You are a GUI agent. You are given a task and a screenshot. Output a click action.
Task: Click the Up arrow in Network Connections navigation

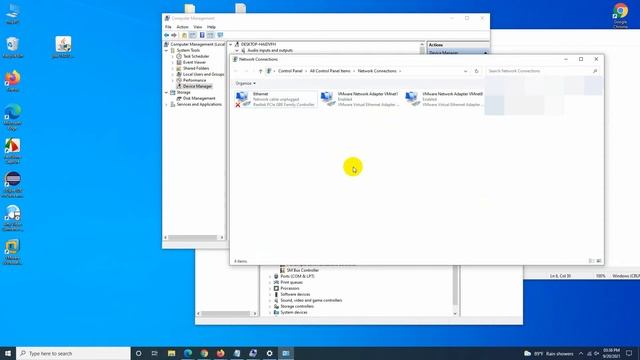point(260,71)
